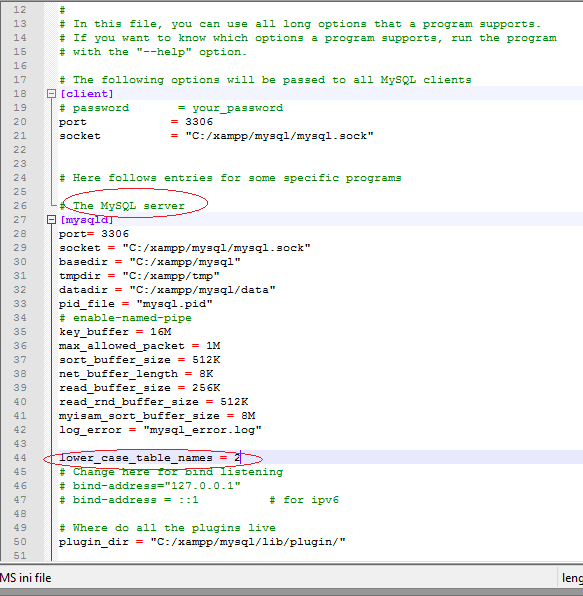
Task: Click the '# enable-named-pipe' comment
Action: tap(125, 318)
